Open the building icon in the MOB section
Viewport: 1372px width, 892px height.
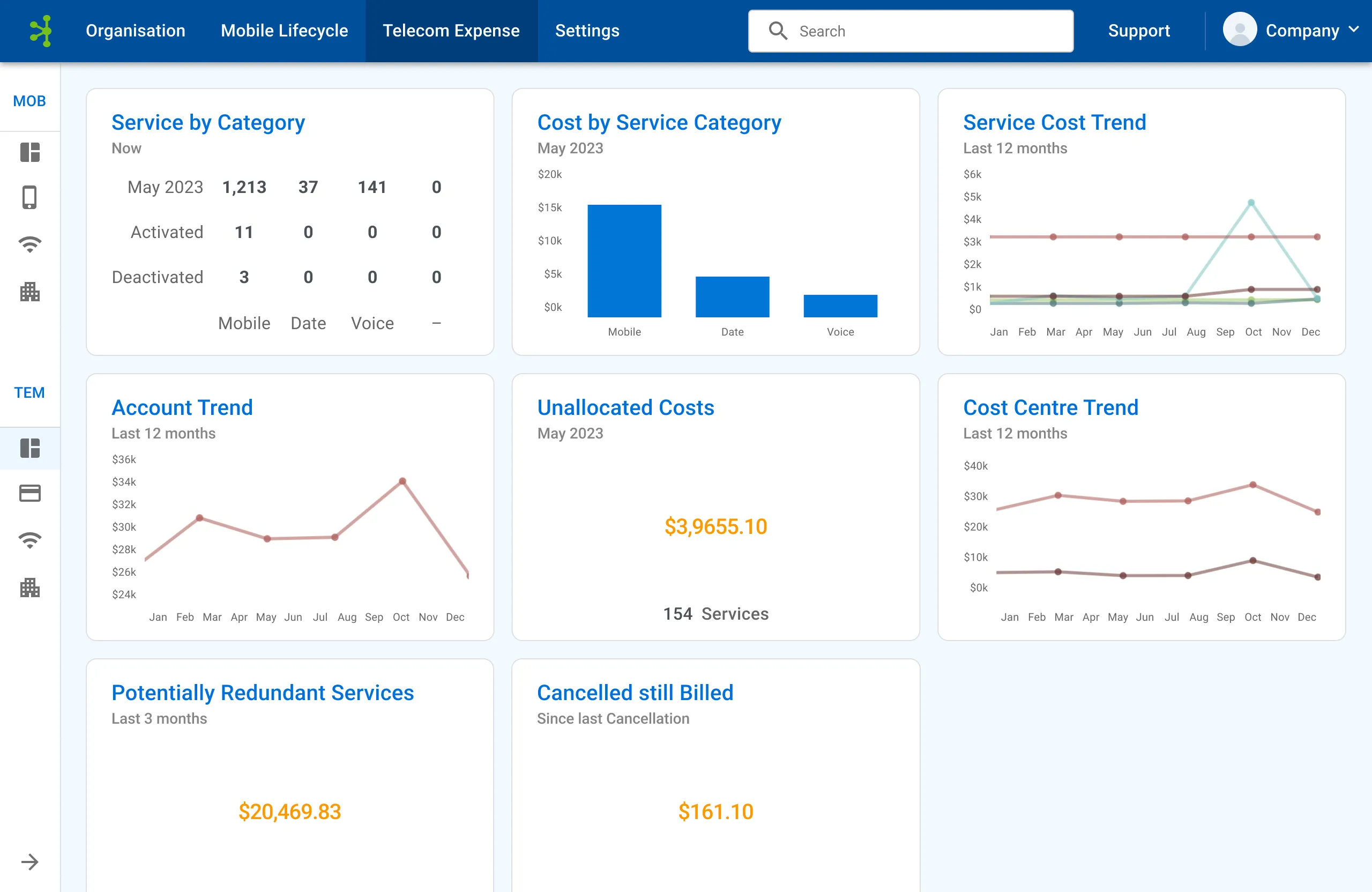click(x=30, y=293)
